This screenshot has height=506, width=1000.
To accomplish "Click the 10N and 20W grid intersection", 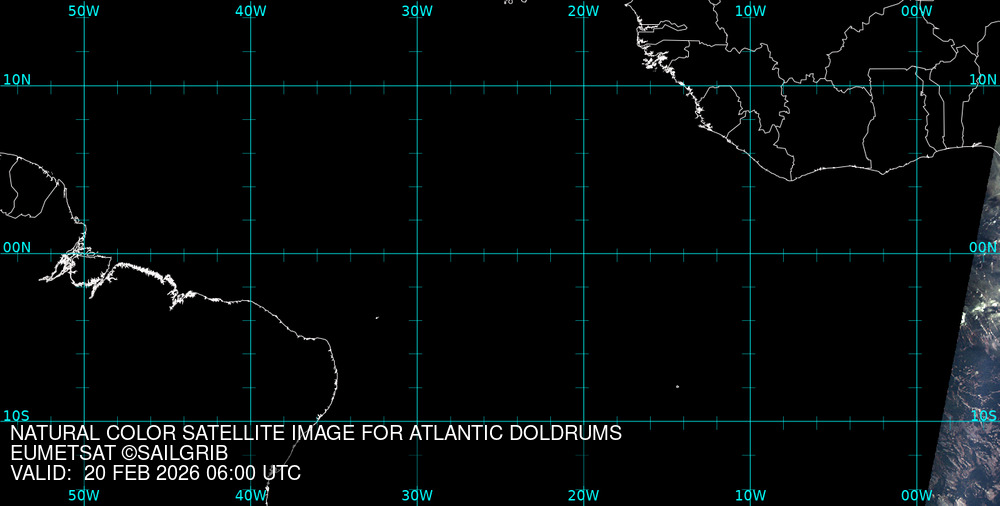I will [x=584, y=86].
